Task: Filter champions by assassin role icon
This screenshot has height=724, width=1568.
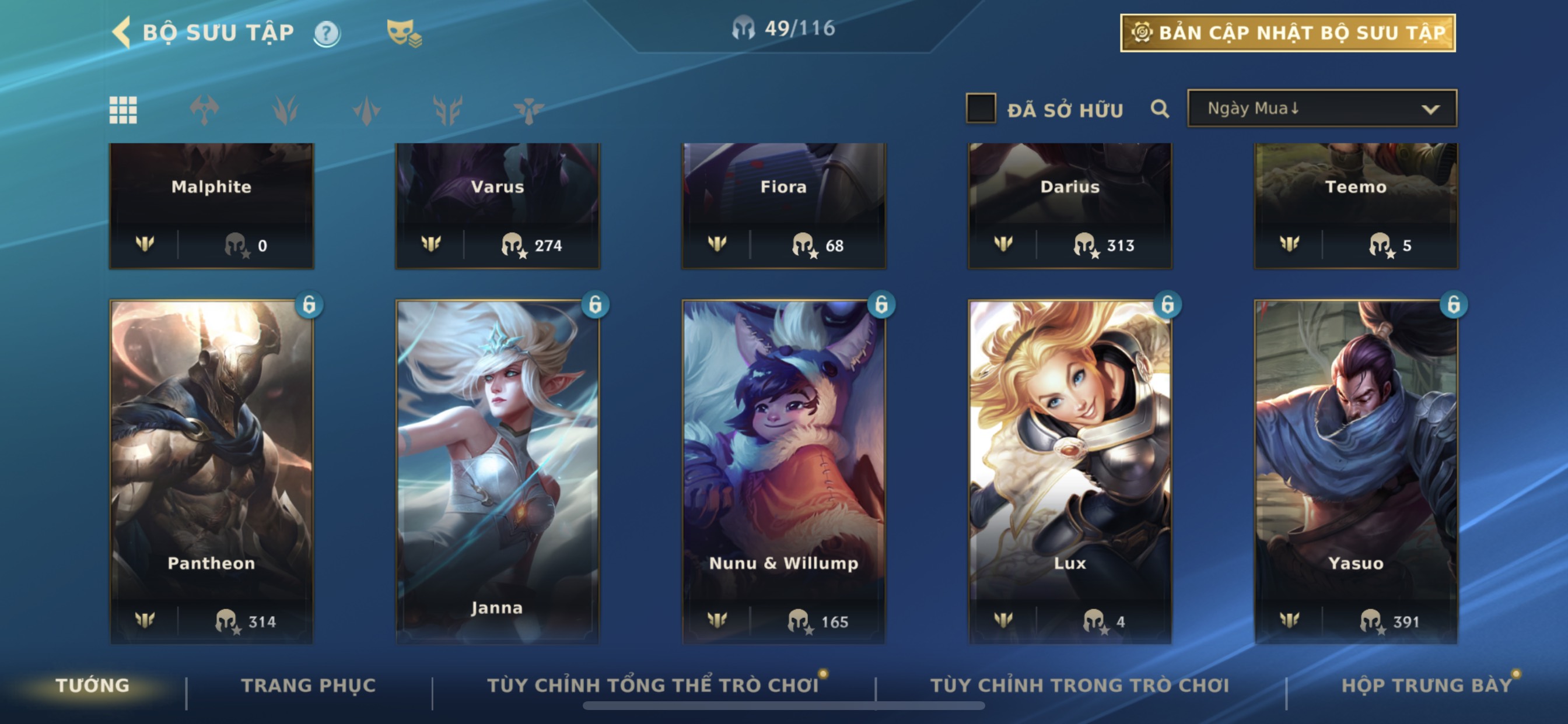Action: 366,110
